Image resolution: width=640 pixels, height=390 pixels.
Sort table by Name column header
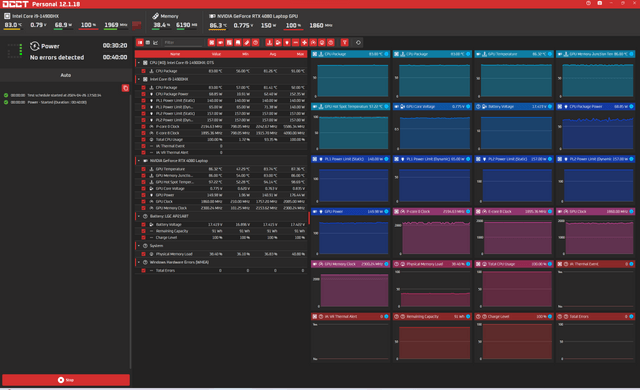175,54
